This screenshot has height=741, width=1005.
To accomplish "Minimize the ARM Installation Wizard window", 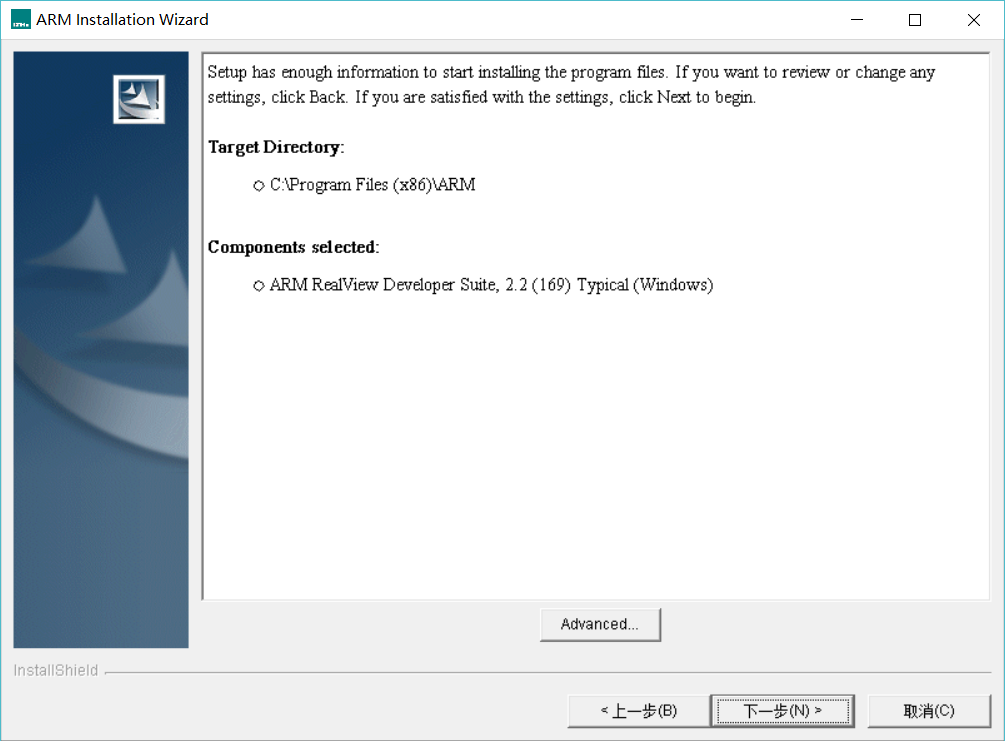I will [x=857, y=20].
